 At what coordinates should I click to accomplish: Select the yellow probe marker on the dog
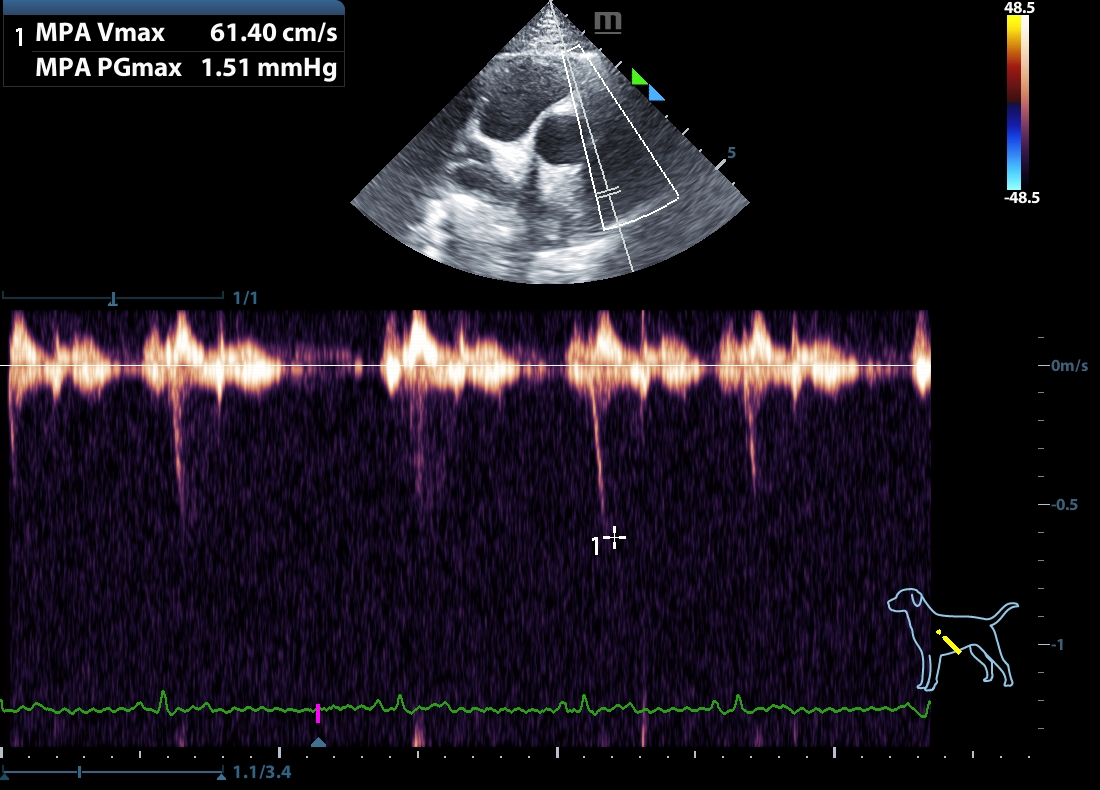pos(949,642)
